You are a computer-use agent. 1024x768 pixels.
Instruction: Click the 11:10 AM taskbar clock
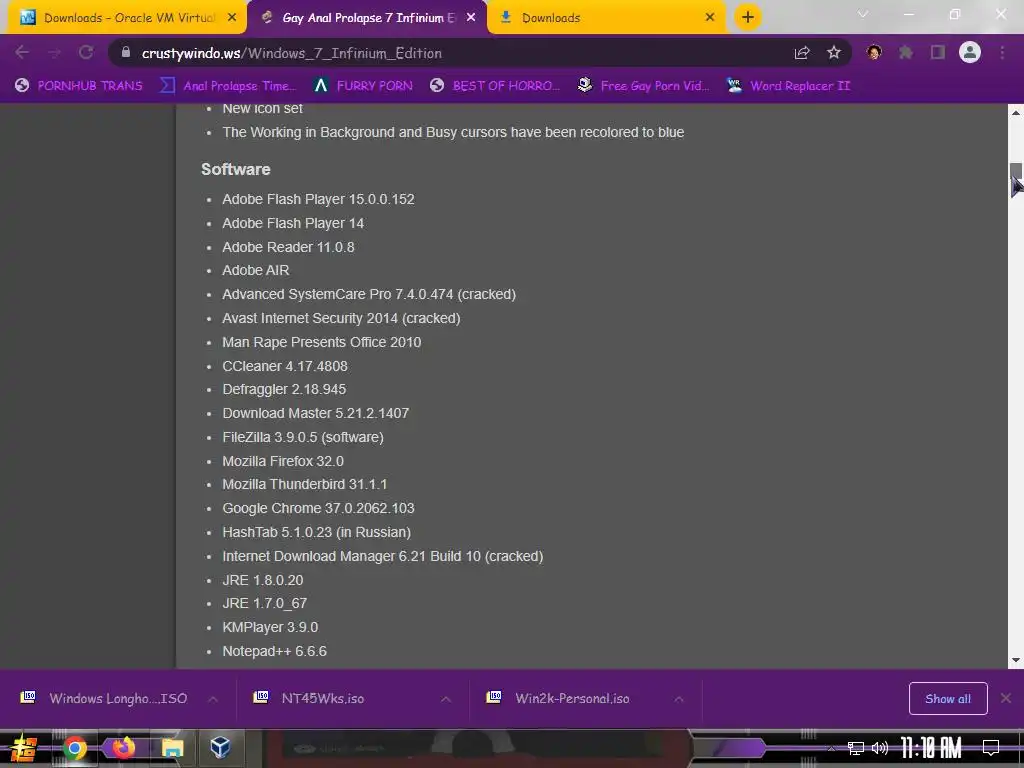(931, 747)
